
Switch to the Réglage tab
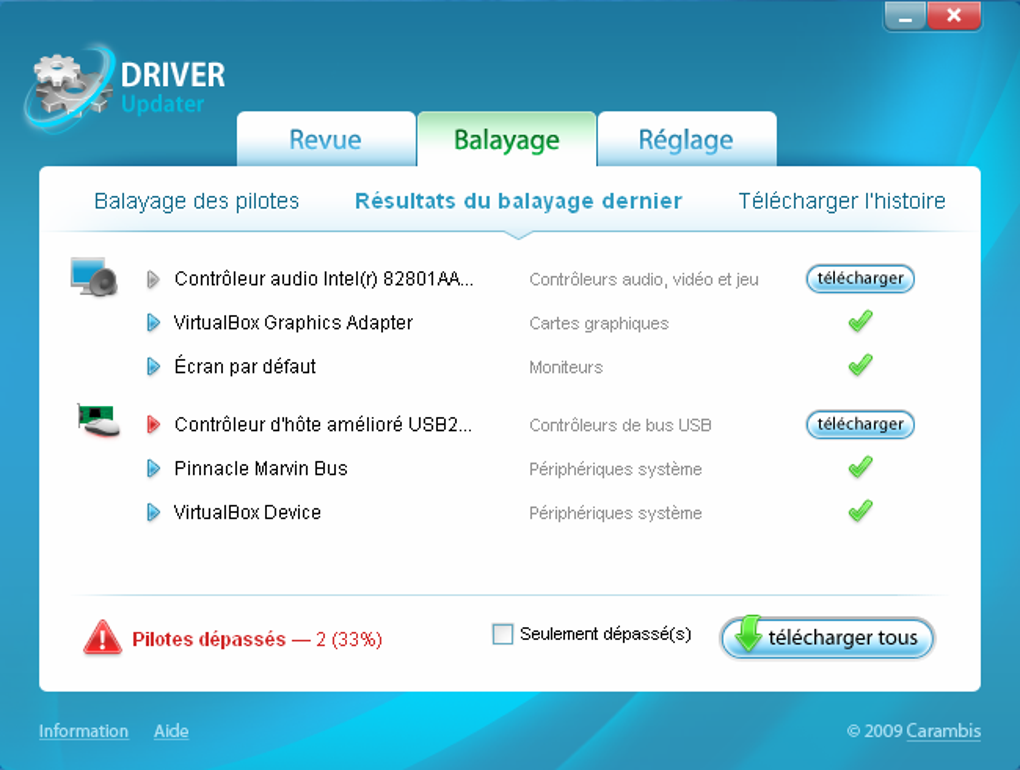(686, 139)
